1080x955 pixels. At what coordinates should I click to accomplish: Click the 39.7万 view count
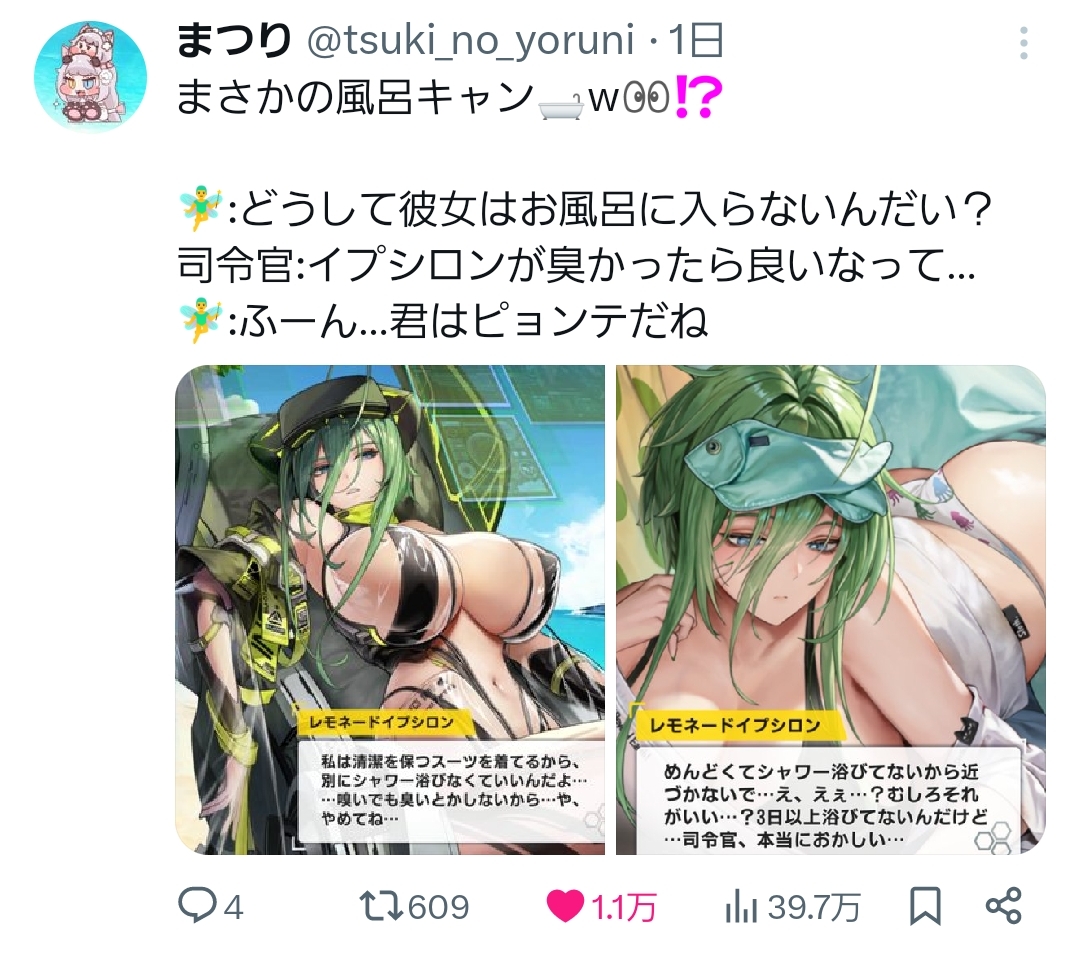click(x=813, y=907)
